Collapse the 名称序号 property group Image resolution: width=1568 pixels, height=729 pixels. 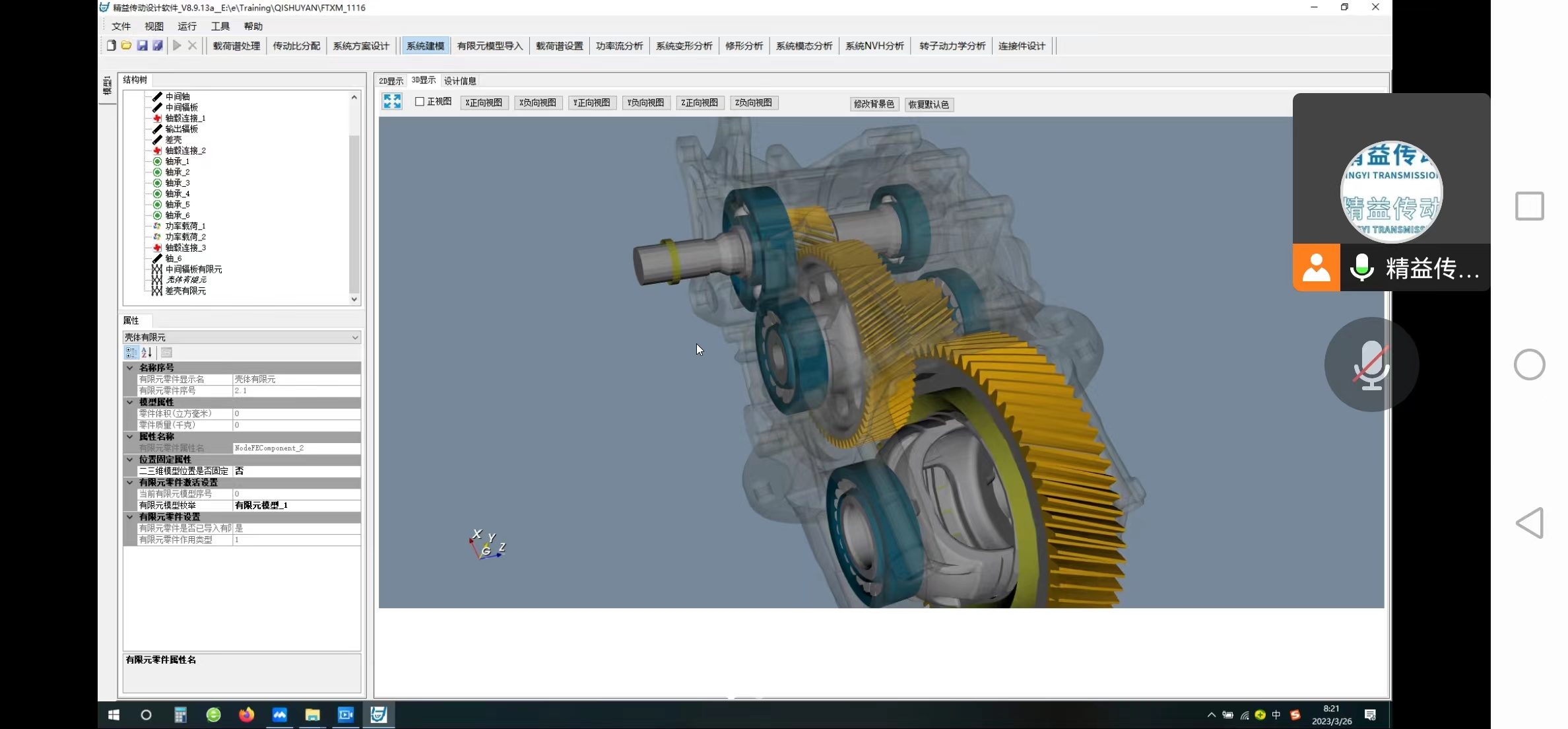click(130, 368)
